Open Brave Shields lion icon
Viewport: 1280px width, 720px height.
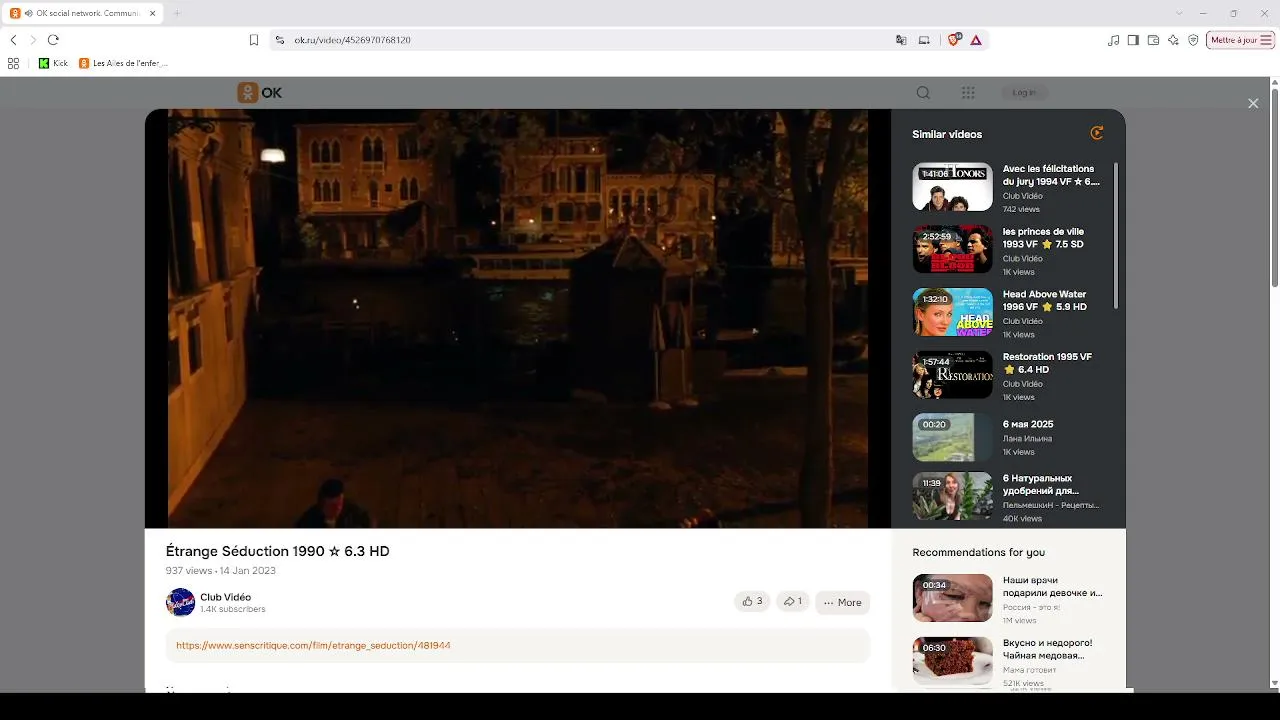point(953,39)
